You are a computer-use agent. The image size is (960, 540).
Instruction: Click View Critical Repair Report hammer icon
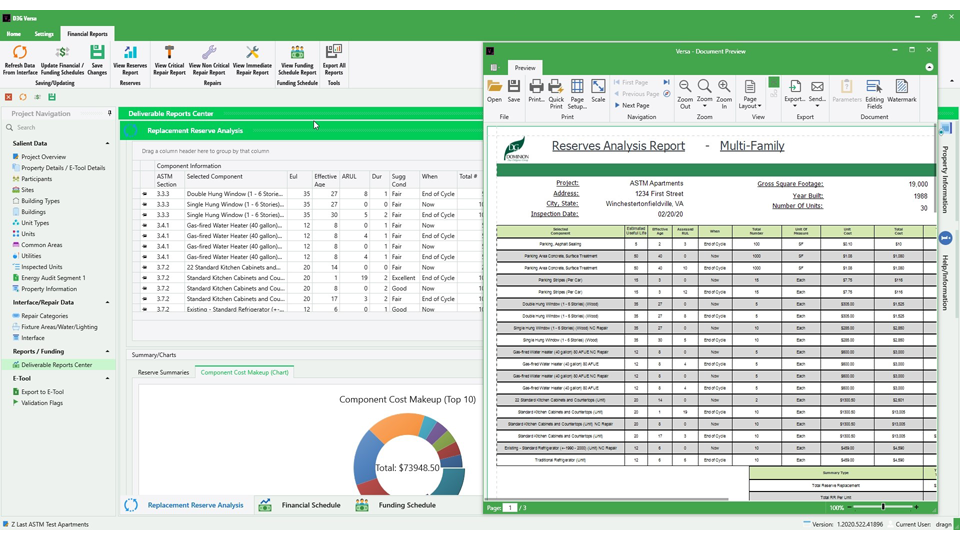tap(169, 54)
